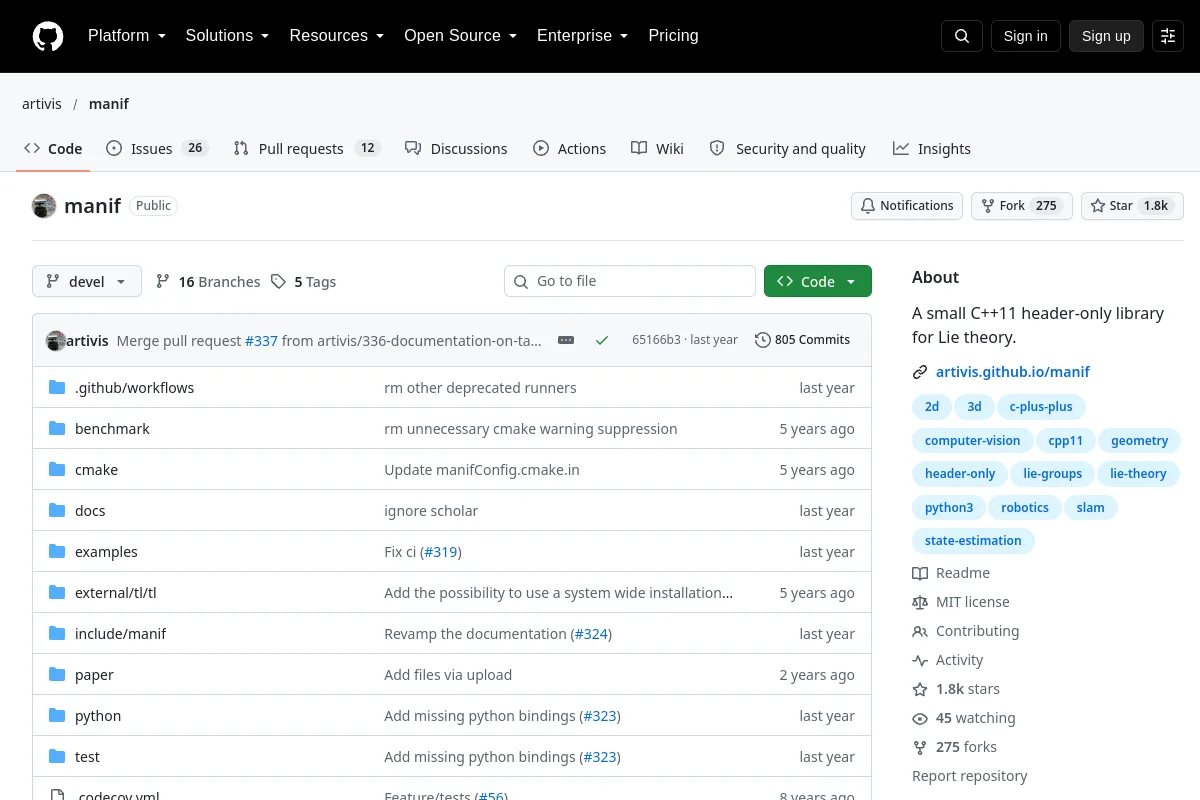Open the green Code dropdown button
Viewport: 1200px width, 800px height.
pyautogui.click(x=818, y=282)
